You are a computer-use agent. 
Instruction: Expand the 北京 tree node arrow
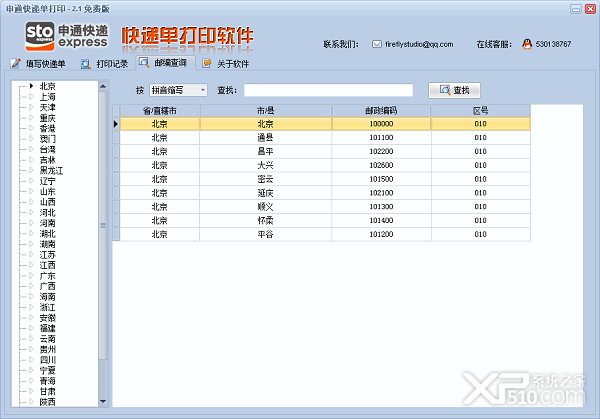point(32,86)
